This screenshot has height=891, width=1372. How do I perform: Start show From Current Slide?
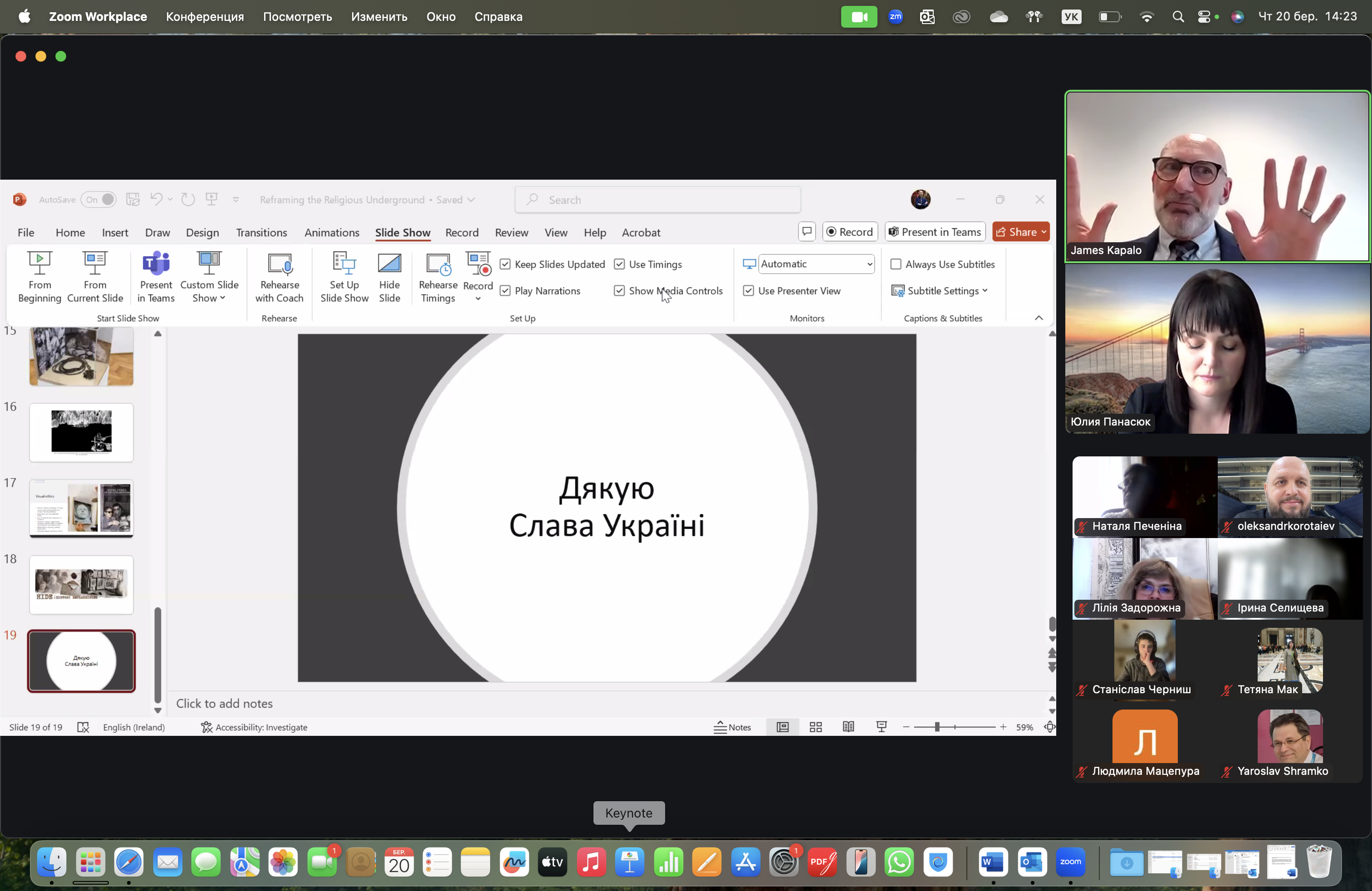[x=95, y=277]
